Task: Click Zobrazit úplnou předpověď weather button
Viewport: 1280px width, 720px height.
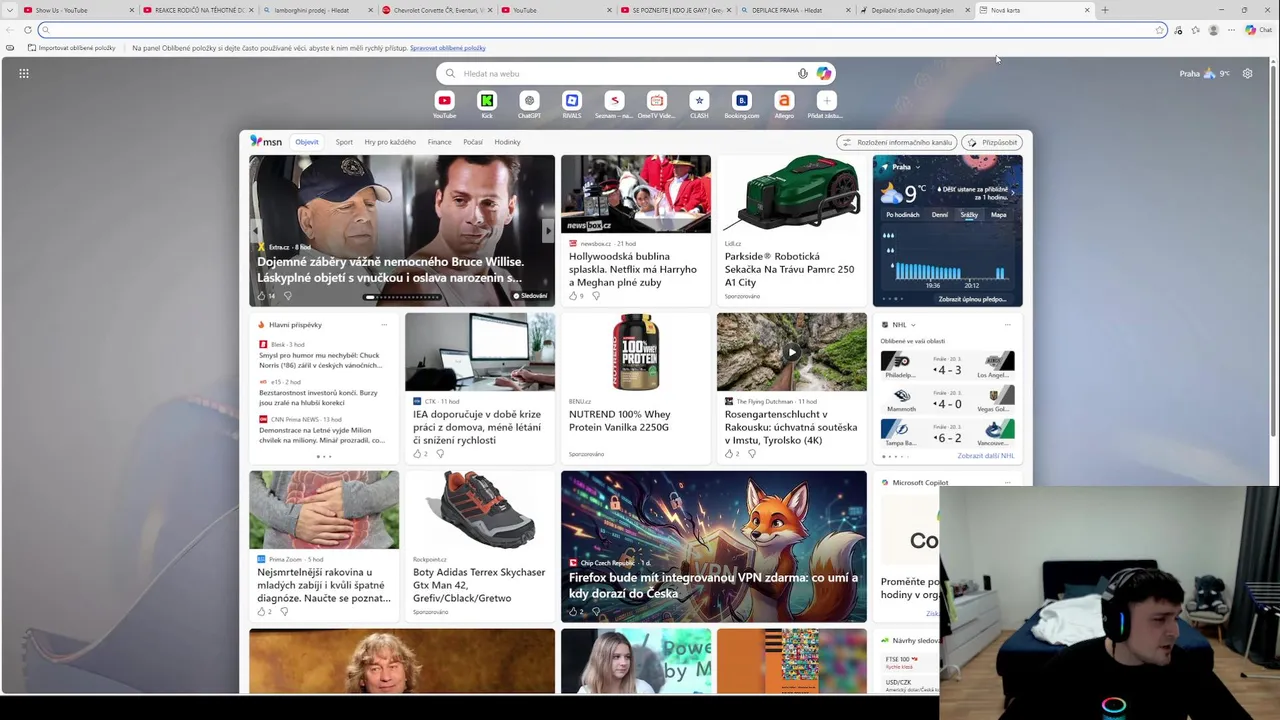Action: pyautogui.click(x=972, y=299)
